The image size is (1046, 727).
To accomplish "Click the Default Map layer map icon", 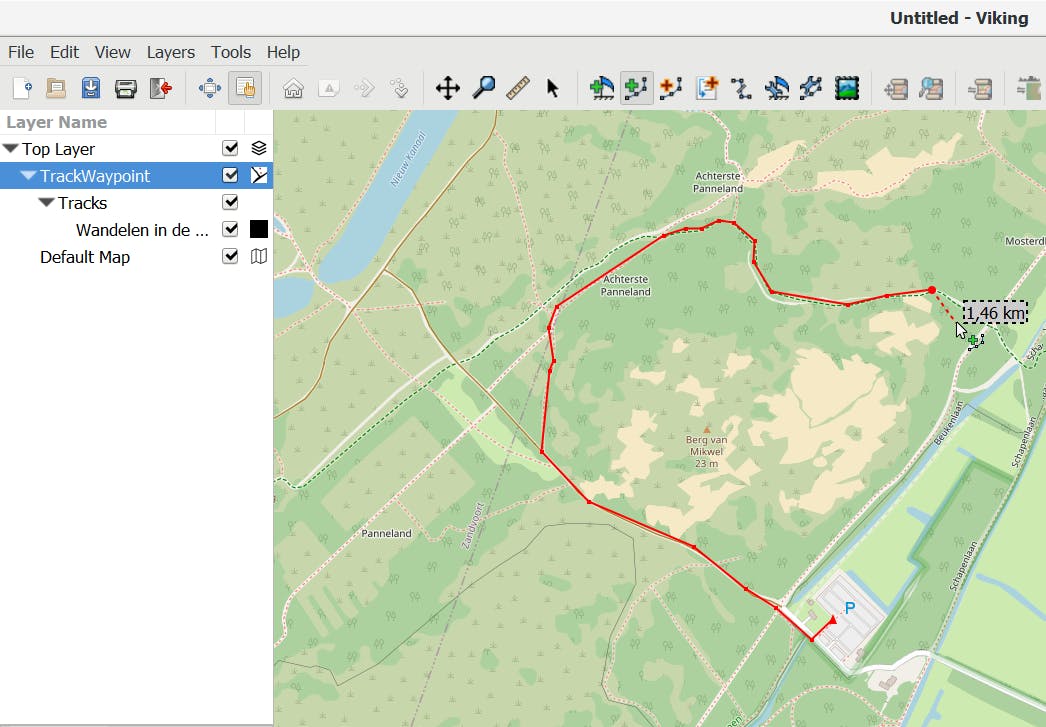I will pyautogui.click(x=259, y=256).
